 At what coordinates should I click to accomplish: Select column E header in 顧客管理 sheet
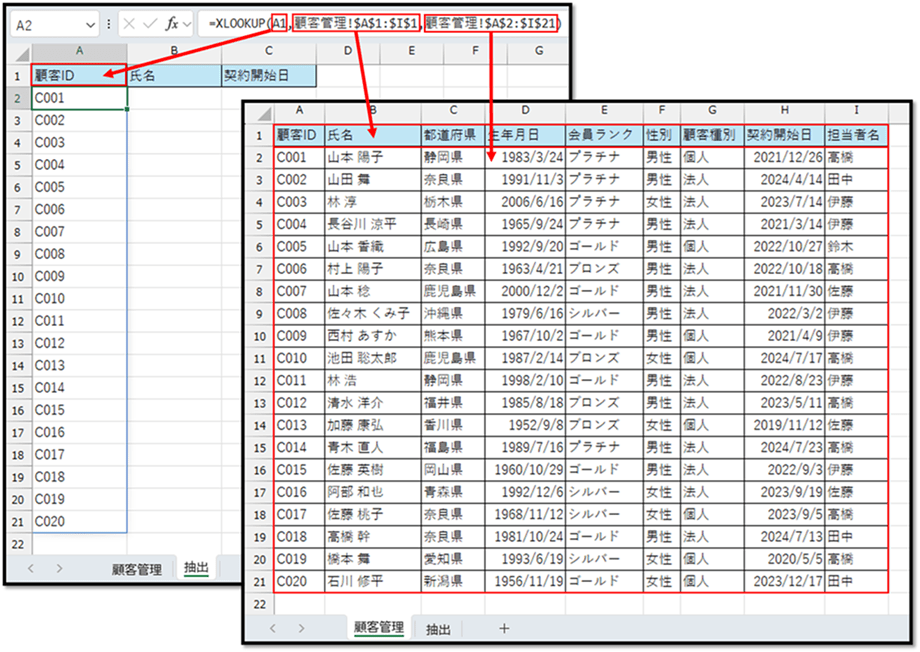coord(603,109)
